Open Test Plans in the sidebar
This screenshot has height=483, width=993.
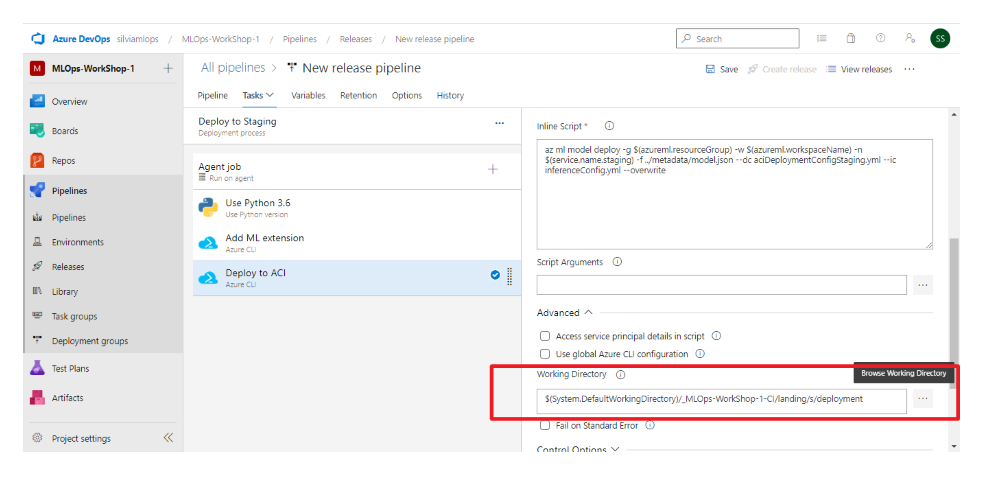click(x=70, y=368)
